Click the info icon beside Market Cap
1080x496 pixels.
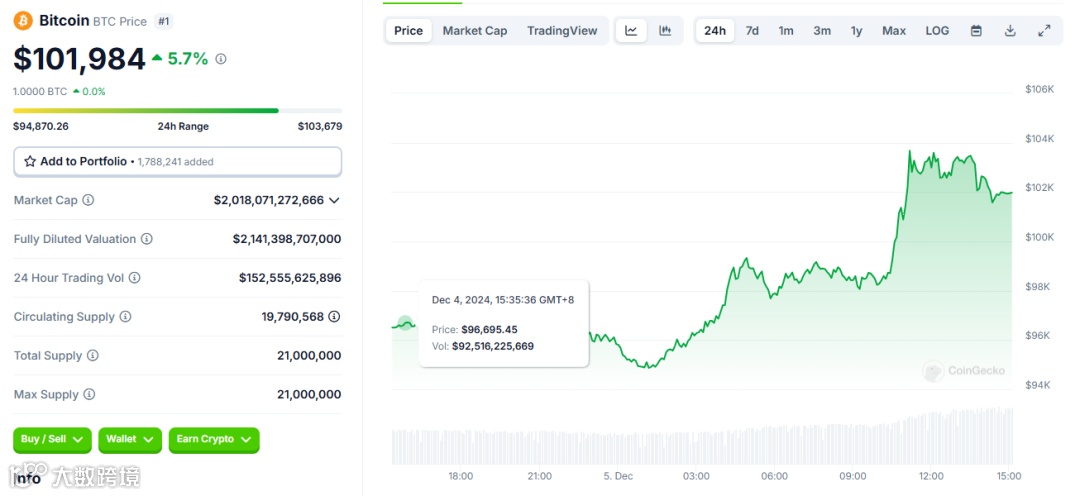[88, 200]
